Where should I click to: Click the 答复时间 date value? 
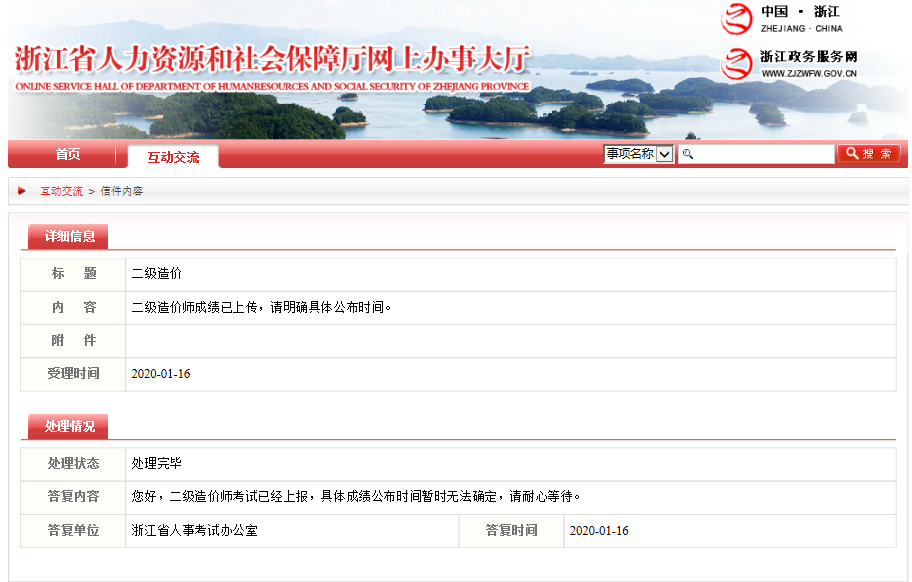coord(598,531)
